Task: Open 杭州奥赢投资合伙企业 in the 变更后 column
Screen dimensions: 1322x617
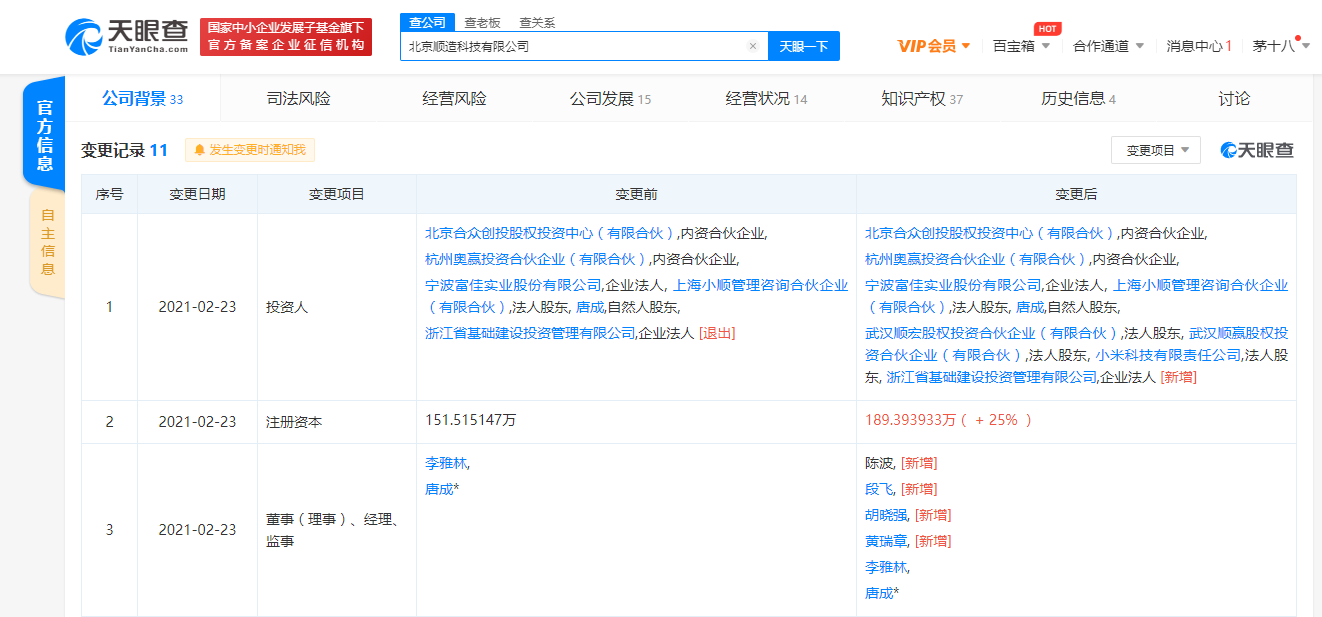Action: (x=977, y=259)
